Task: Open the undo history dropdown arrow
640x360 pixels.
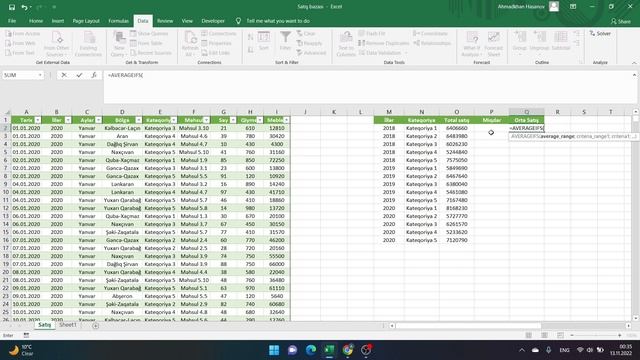Action: [31, 7]
